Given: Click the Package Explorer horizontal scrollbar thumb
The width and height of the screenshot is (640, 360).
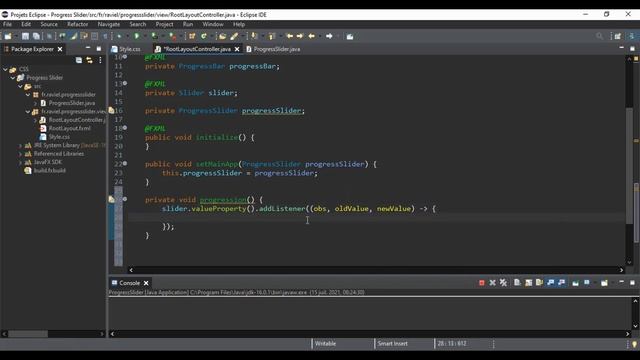Looking at the screenshot, I should [x=28, y=333].
